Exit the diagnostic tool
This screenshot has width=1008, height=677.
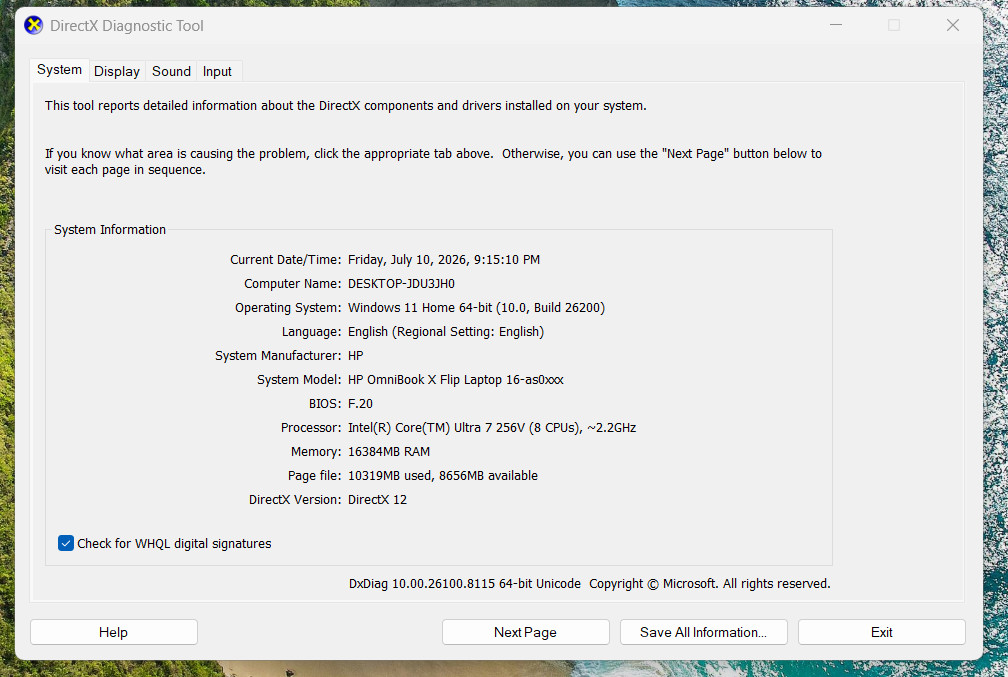(x=881, y=632)
